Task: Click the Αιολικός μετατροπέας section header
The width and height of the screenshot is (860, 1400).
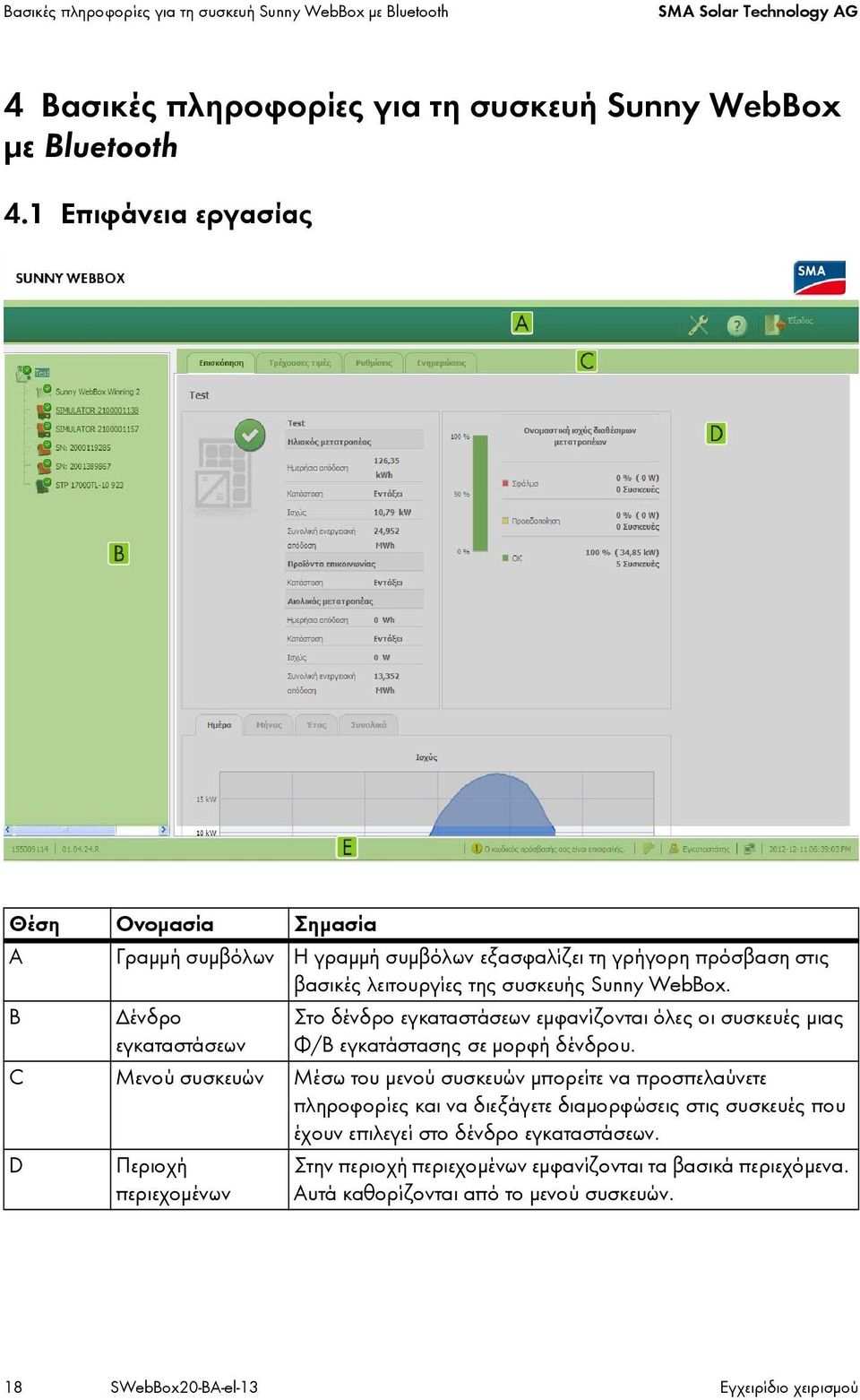Action: pos(331,601)
